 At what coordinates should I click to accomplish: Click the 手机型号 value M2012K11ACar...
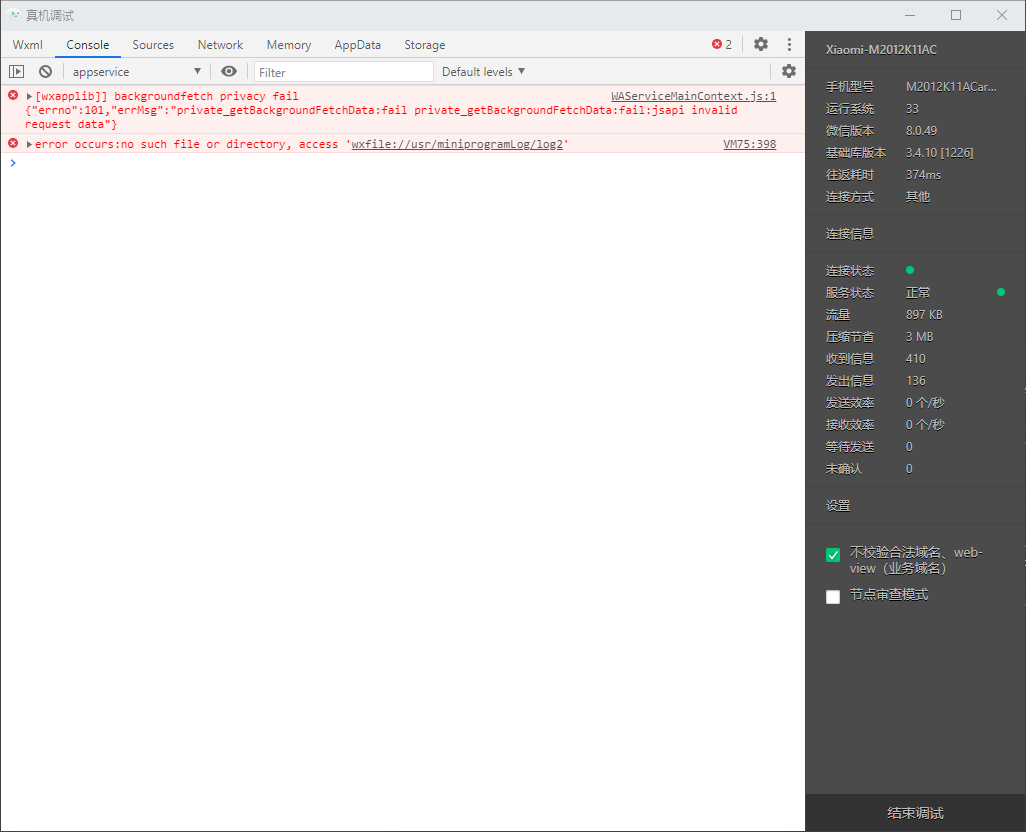[951, 86]
